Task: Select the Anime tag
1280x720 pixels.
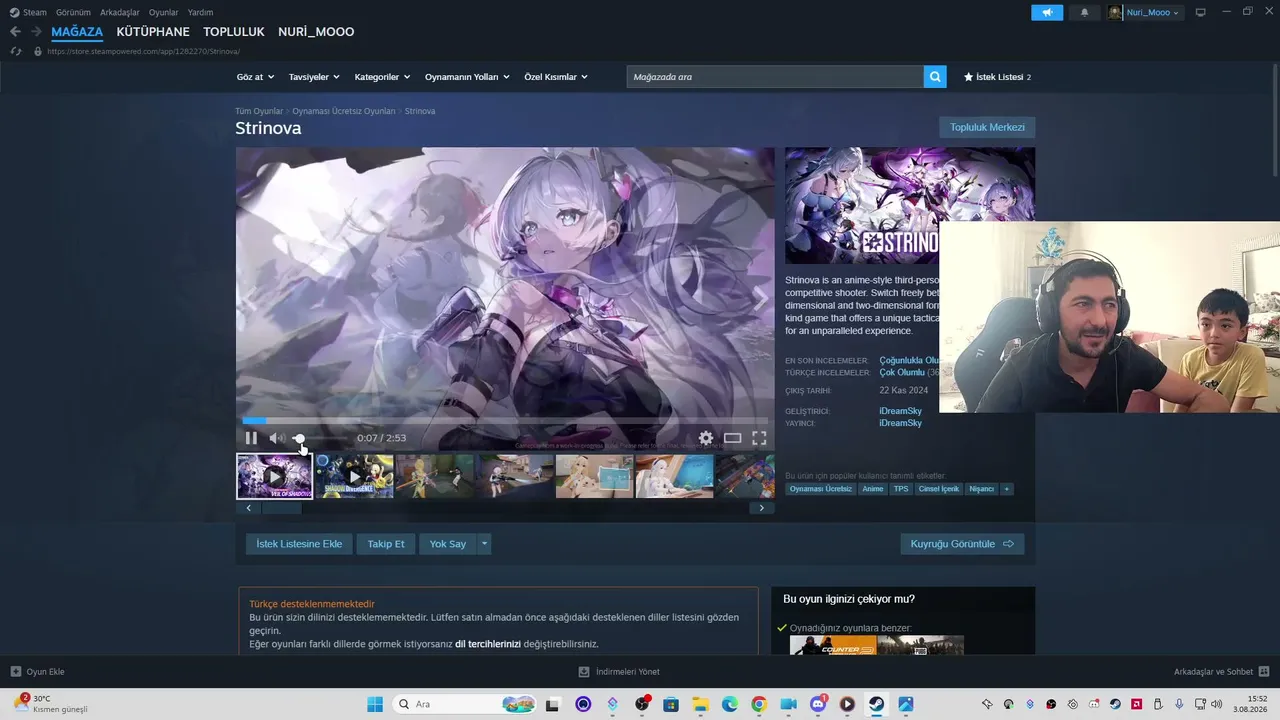Action: tap(873, 489)
